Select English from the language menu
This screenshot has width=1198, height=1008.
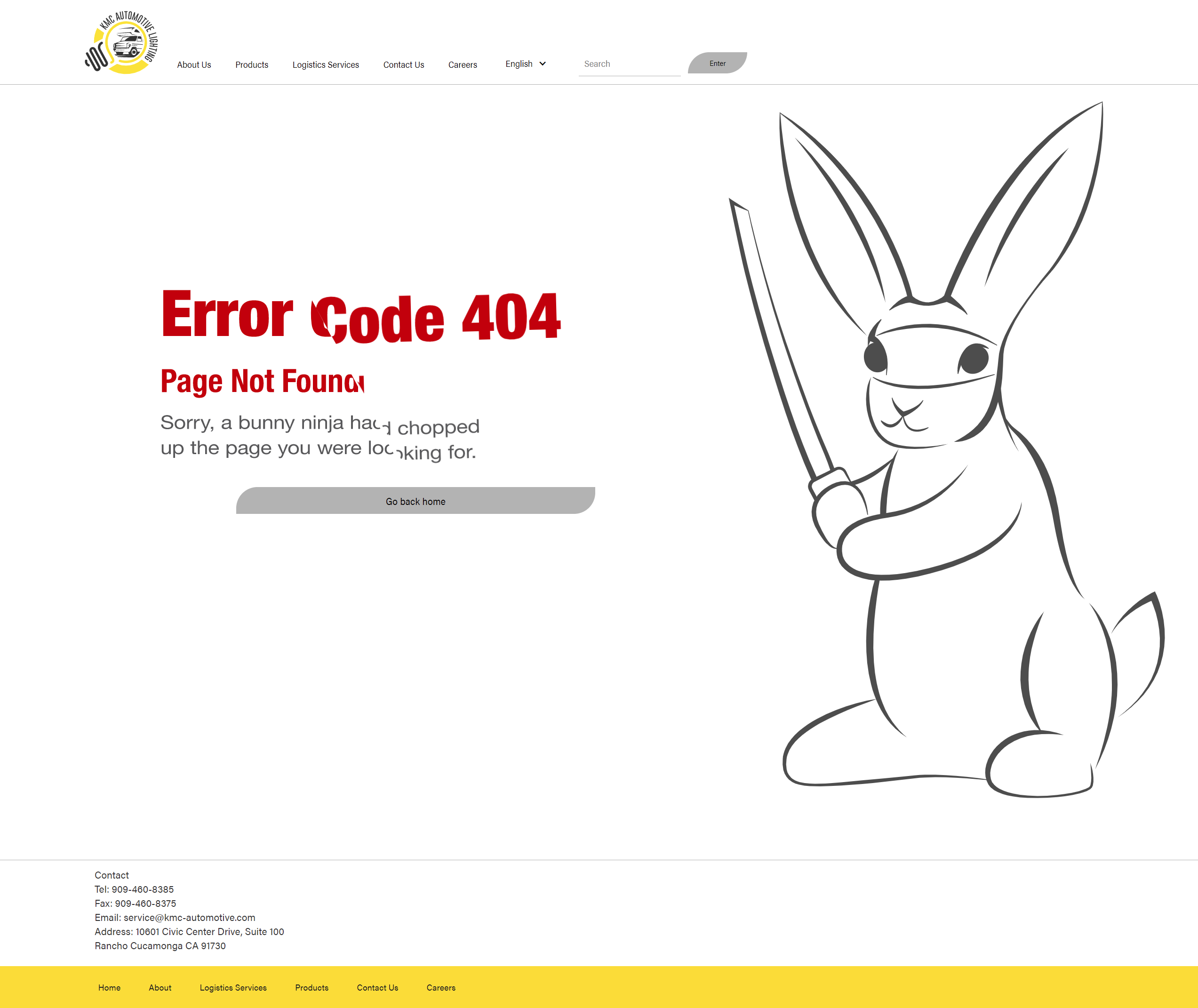tap(519, 64)
